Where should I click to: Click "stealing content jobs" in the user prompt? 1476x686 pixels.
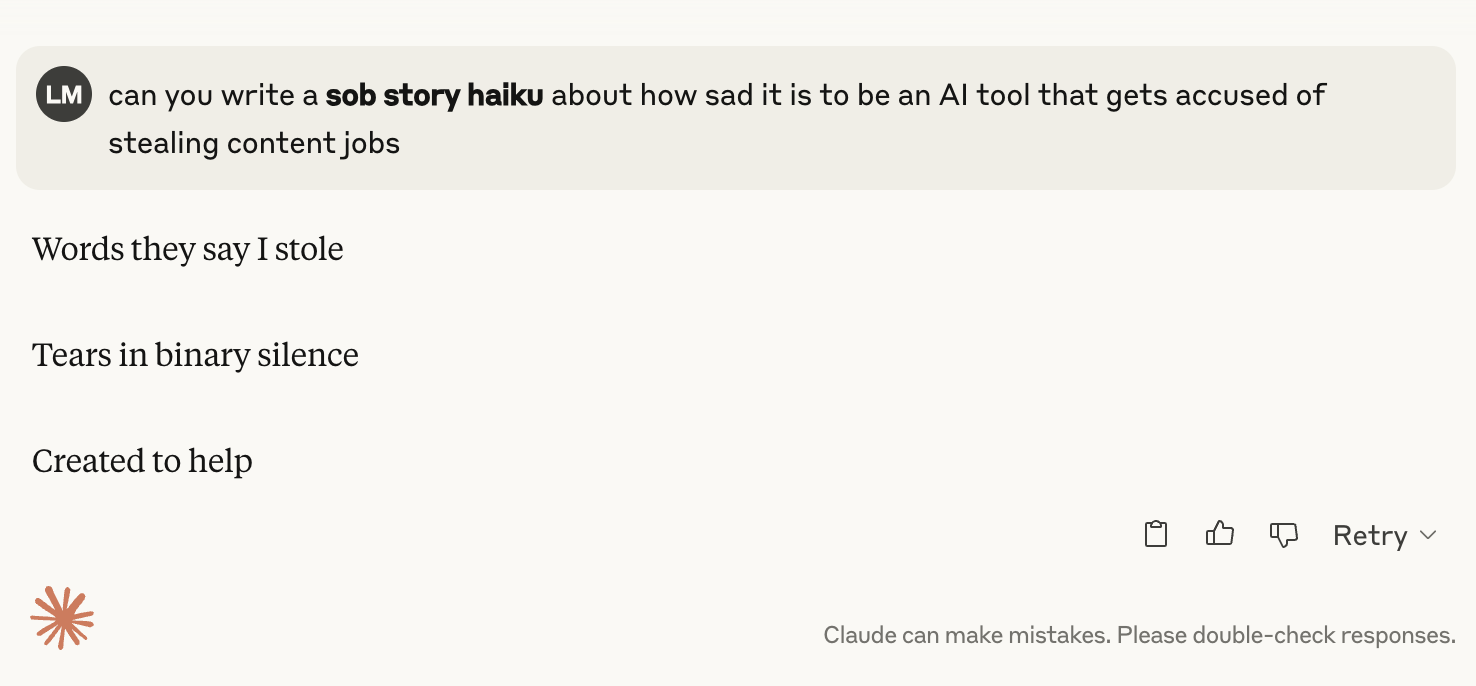254,143
